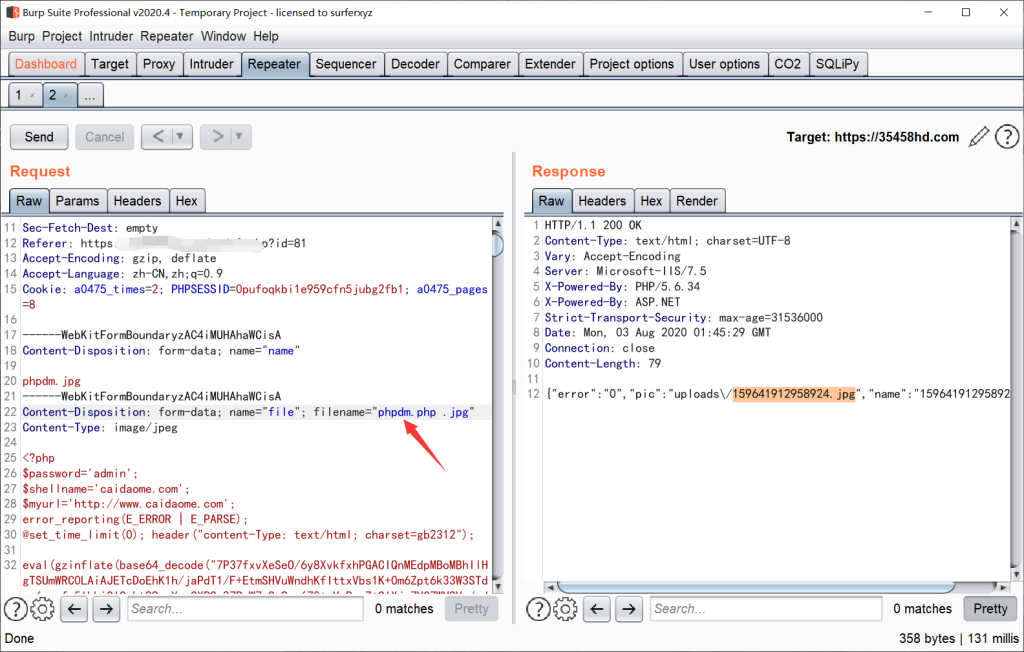1024x652 pixels.
Task: Switch to the Comparer tab
Action: pos(482,64)
